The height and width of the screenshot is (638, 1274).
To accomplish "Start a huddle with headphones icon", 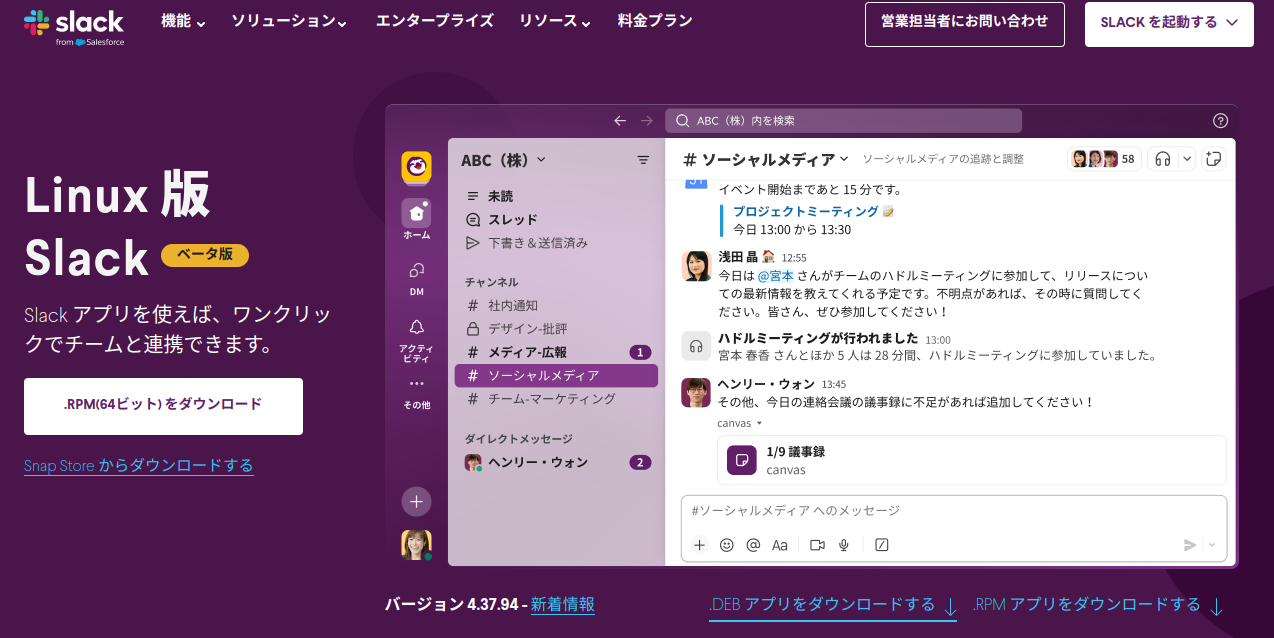I will pyautogui.click(x=1163, y=158).
